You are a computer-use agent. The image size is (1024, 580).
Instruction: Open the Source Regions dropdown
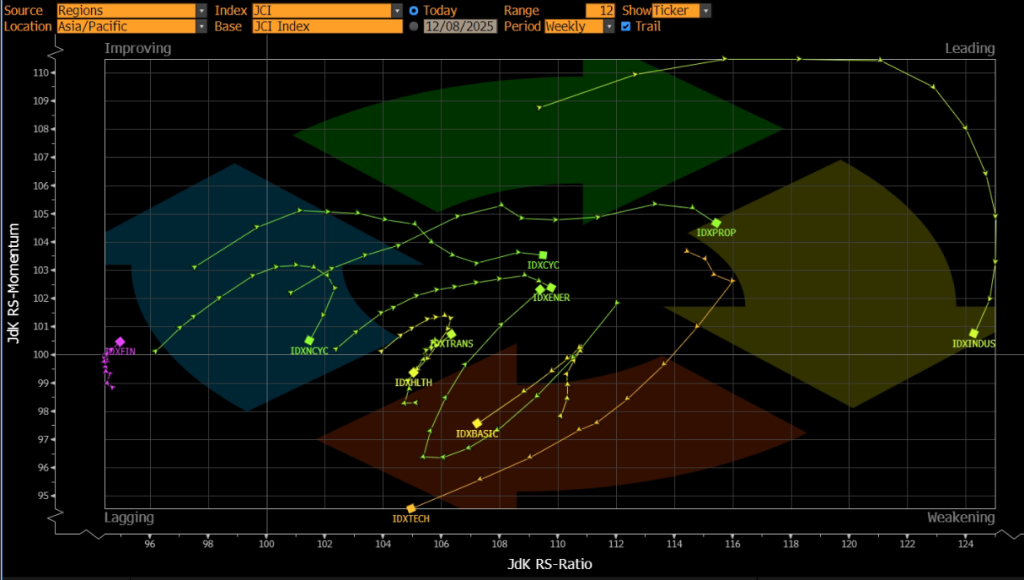(131, 10)
